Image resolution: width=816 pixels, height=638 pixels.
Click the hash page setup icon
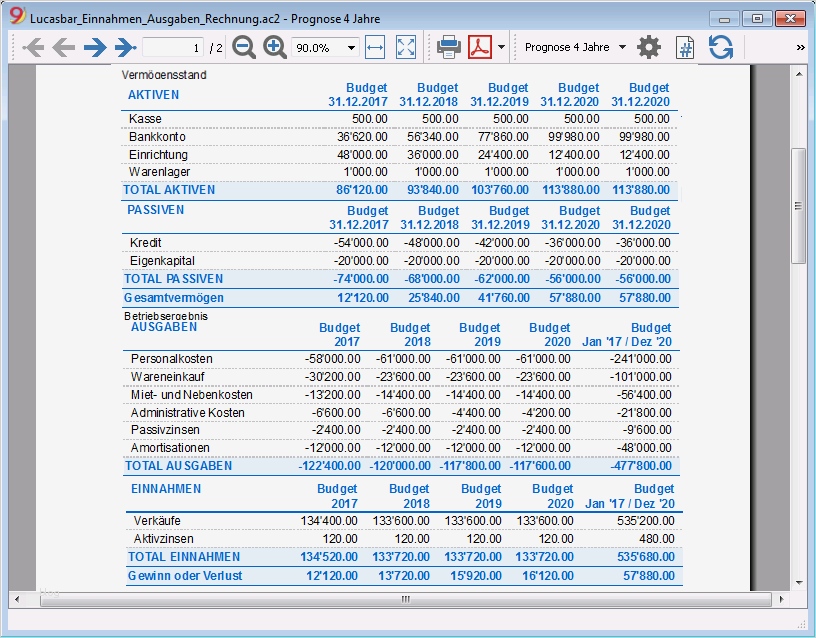685,47
